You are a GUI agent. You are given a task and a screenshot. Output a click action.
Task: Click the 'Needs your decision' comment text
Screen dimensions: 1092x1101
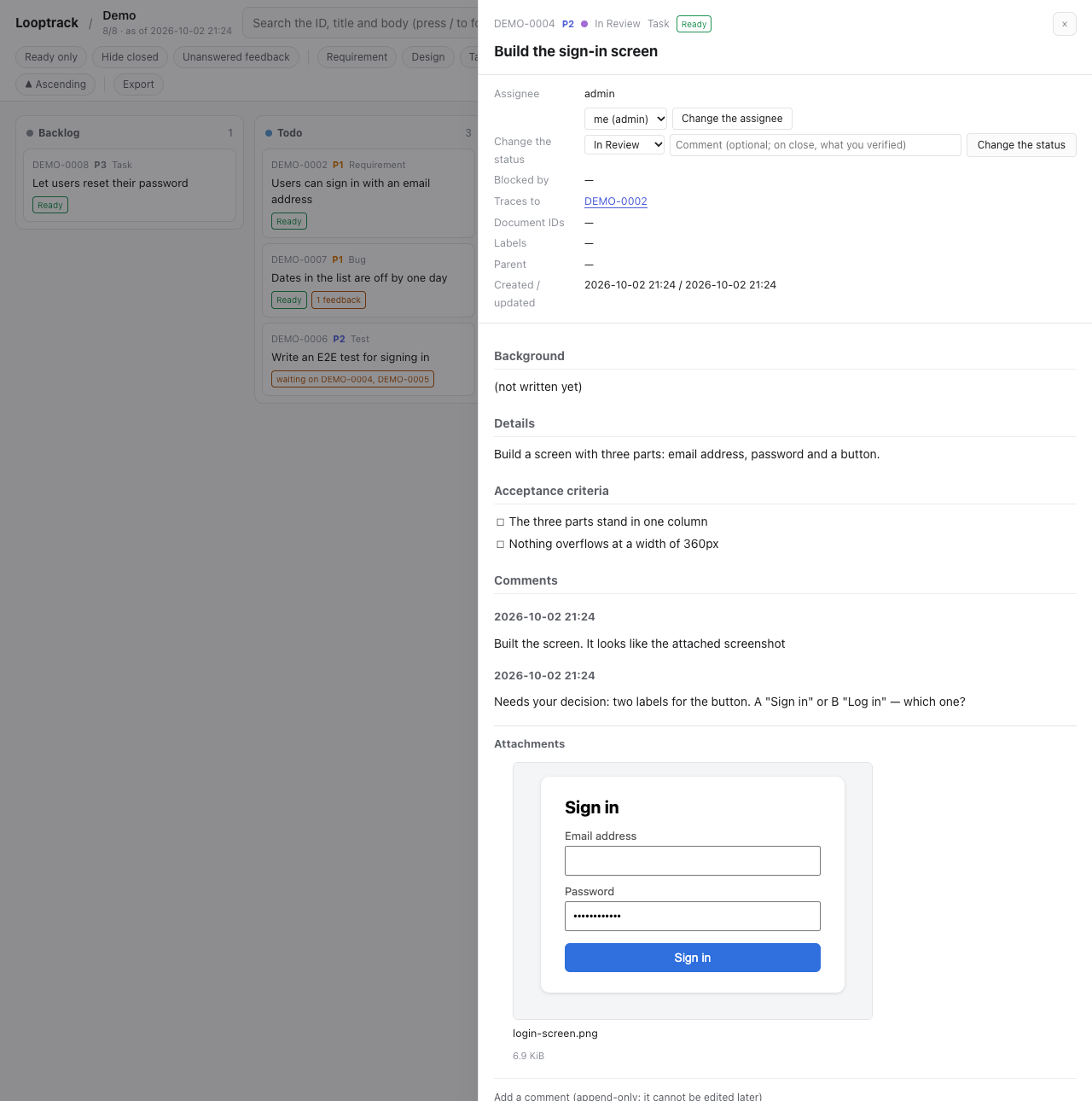[x=729, y=702]
